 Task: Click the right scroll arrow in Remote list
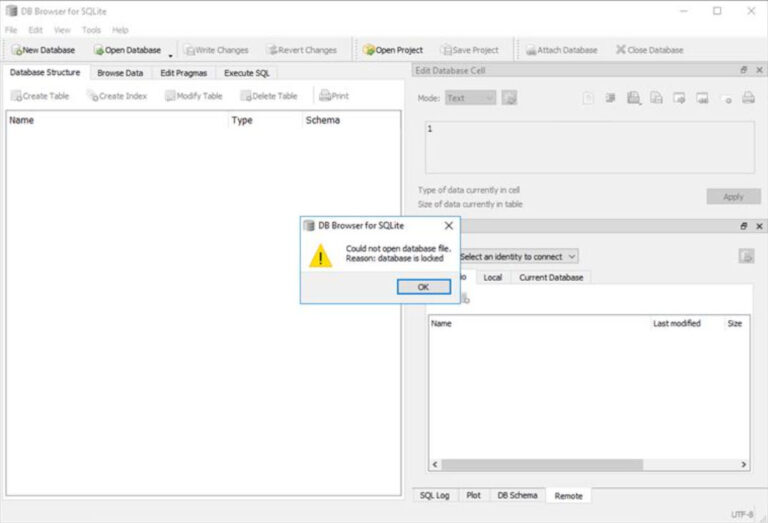[744, 464]
